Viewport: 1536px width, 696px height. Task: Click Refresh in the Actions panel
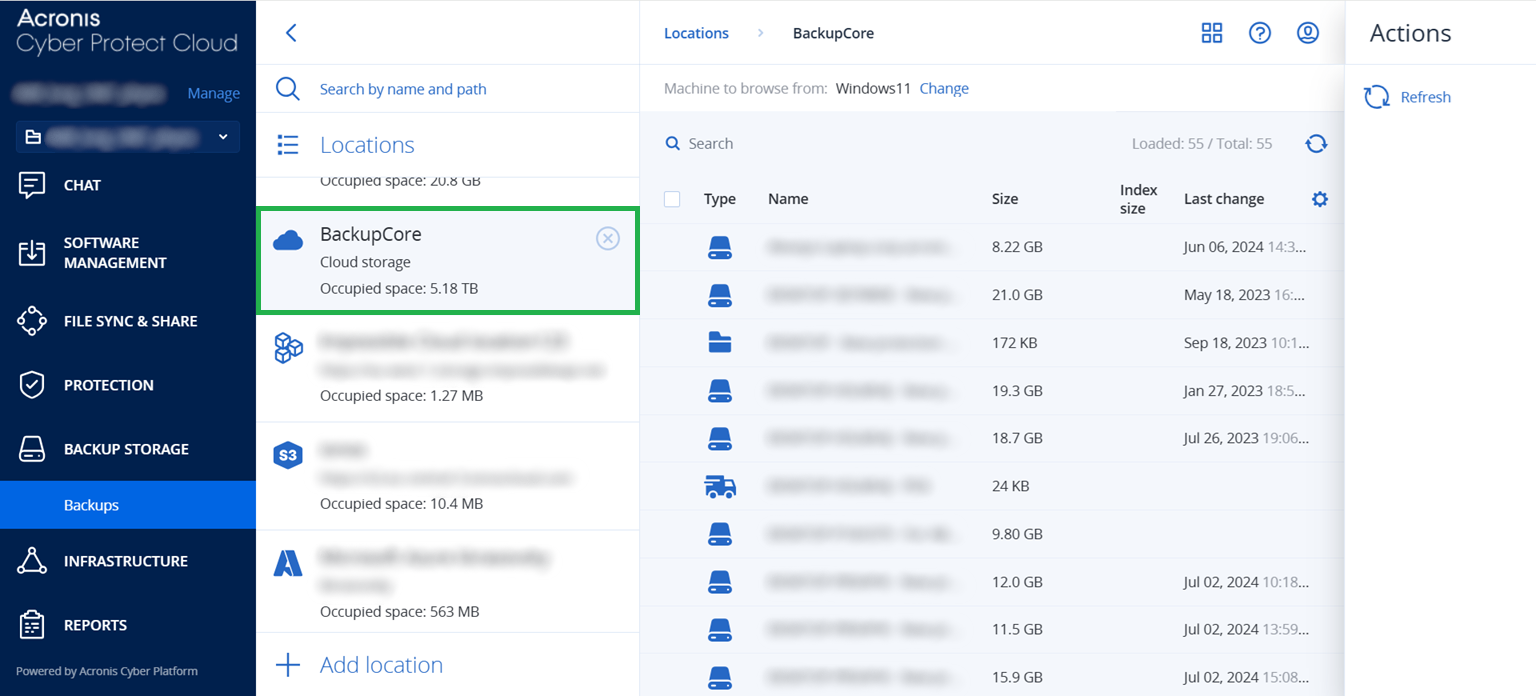pos(1424,97)
